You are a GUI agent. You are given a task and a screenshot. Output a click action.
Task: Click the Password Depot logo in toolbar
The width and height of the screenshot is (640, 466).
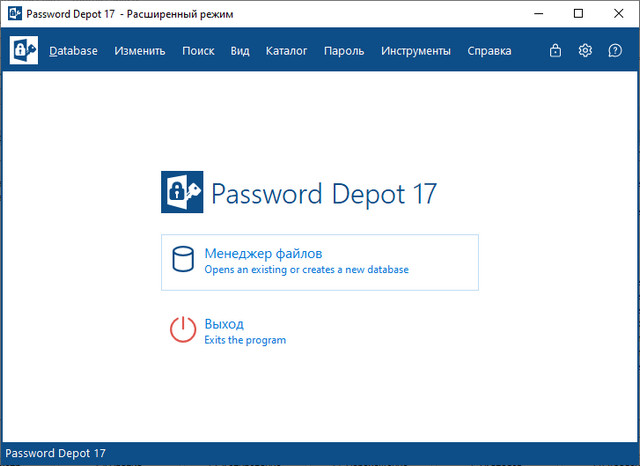coord(24,51)
